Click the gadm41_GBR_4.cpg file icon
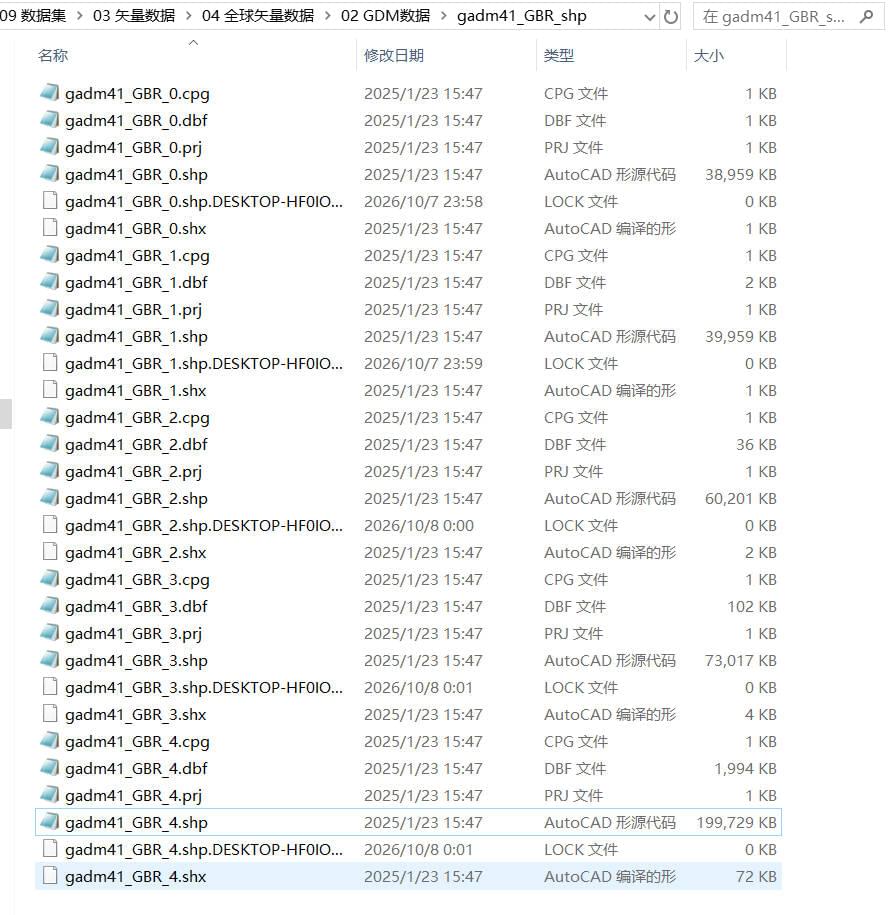 click(50, 741)
